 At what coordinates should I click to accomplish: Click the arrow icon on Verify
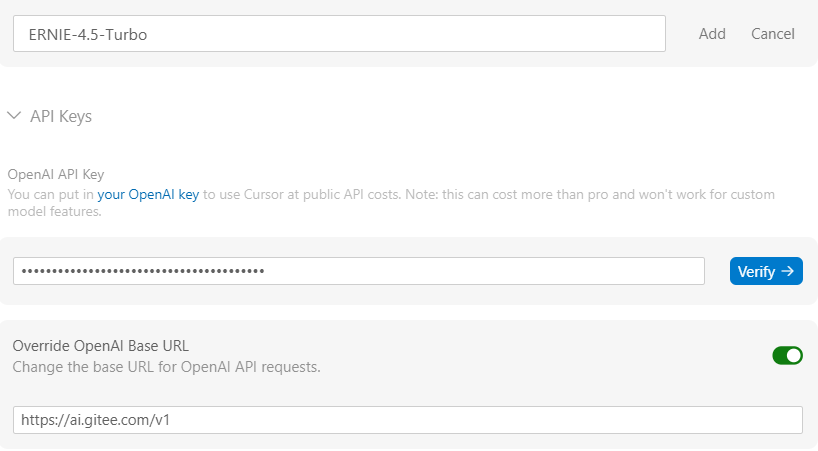click(787, 271)
